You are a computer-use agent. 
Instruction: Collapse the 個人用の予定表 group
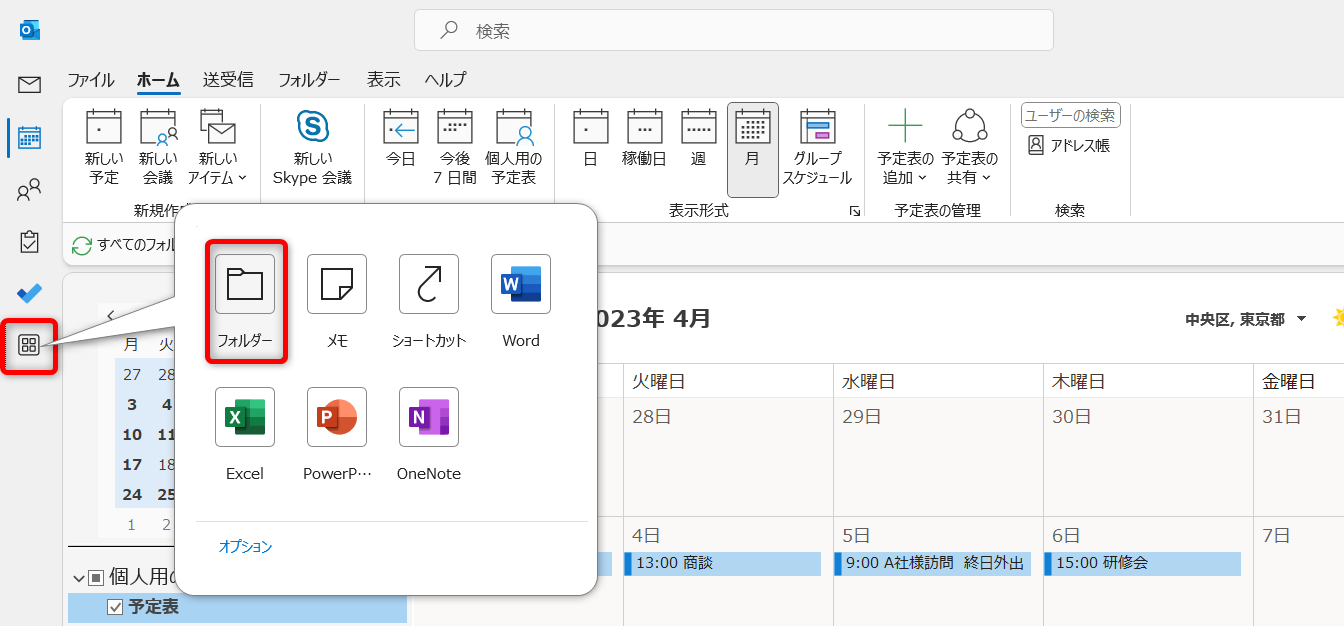point(79,578)
